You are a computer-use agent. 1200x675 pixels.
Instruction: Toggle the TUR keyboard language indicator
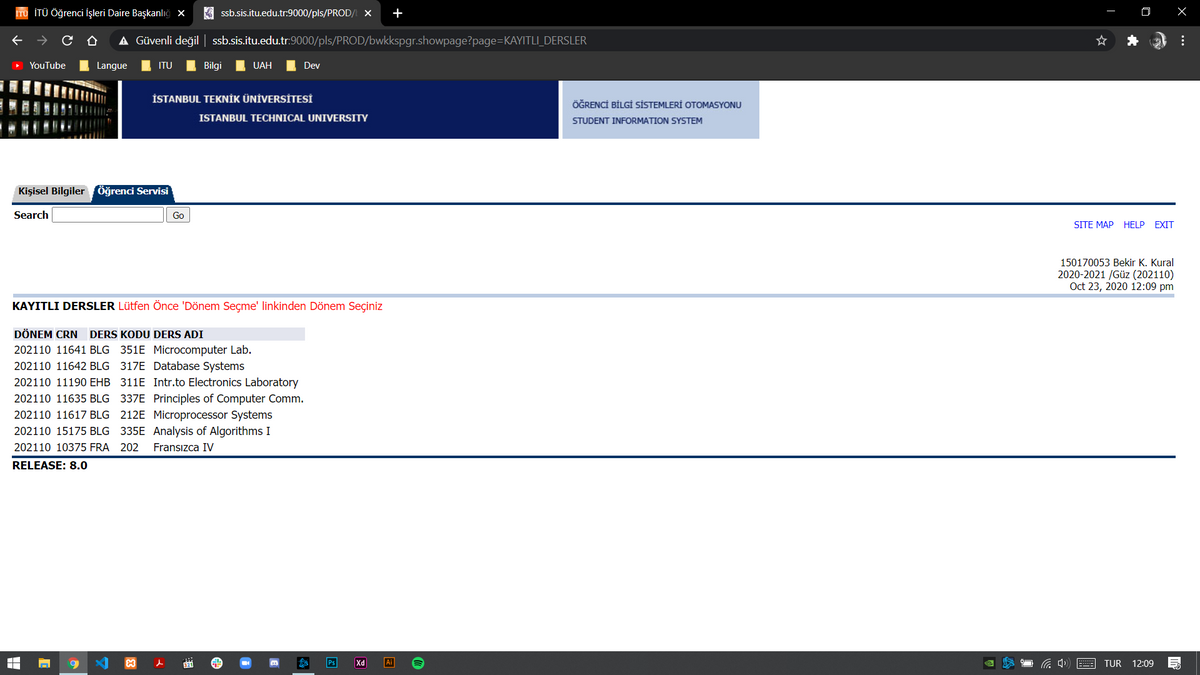click(1112, 664)
